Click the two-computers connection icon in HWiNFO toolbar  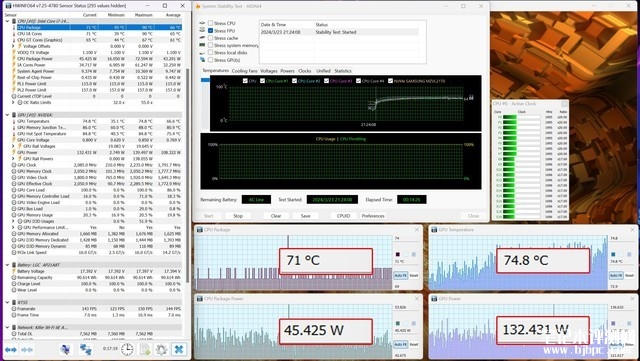pyautogui.click(x=85, y=350)
